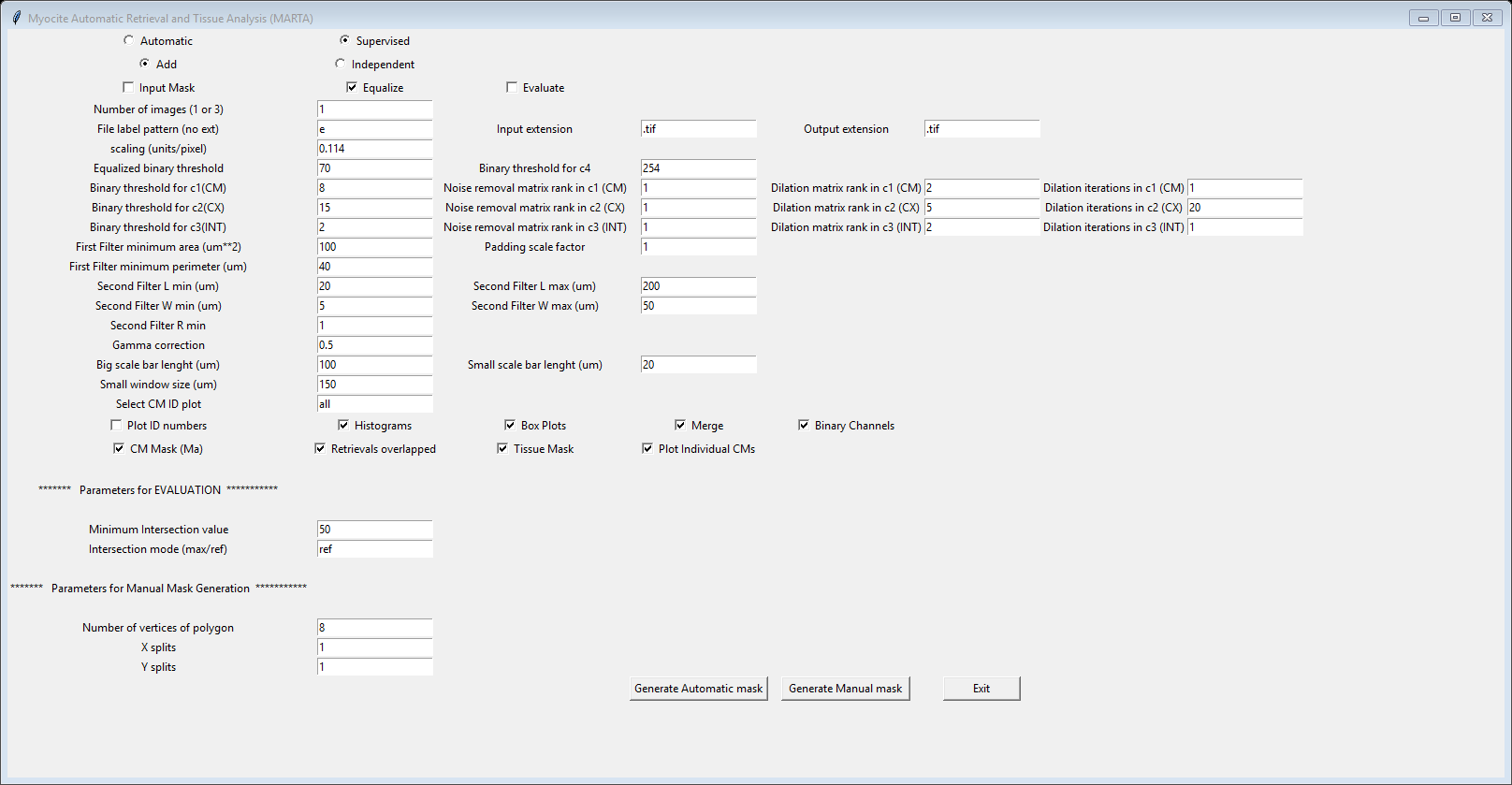Focus the Number of images field

point(374,109)
